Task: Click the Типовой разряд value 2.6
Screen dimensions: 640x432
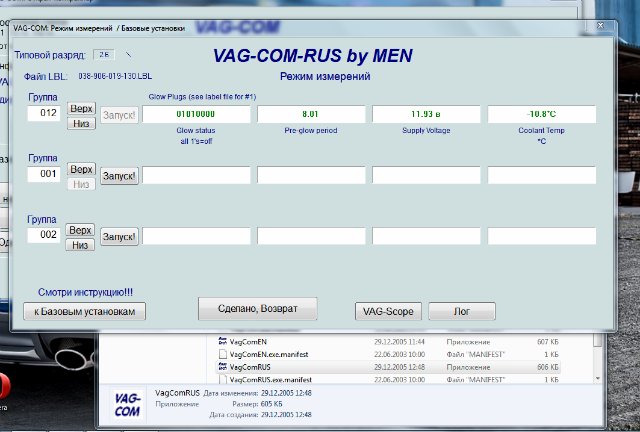Action: coord(104,55)
